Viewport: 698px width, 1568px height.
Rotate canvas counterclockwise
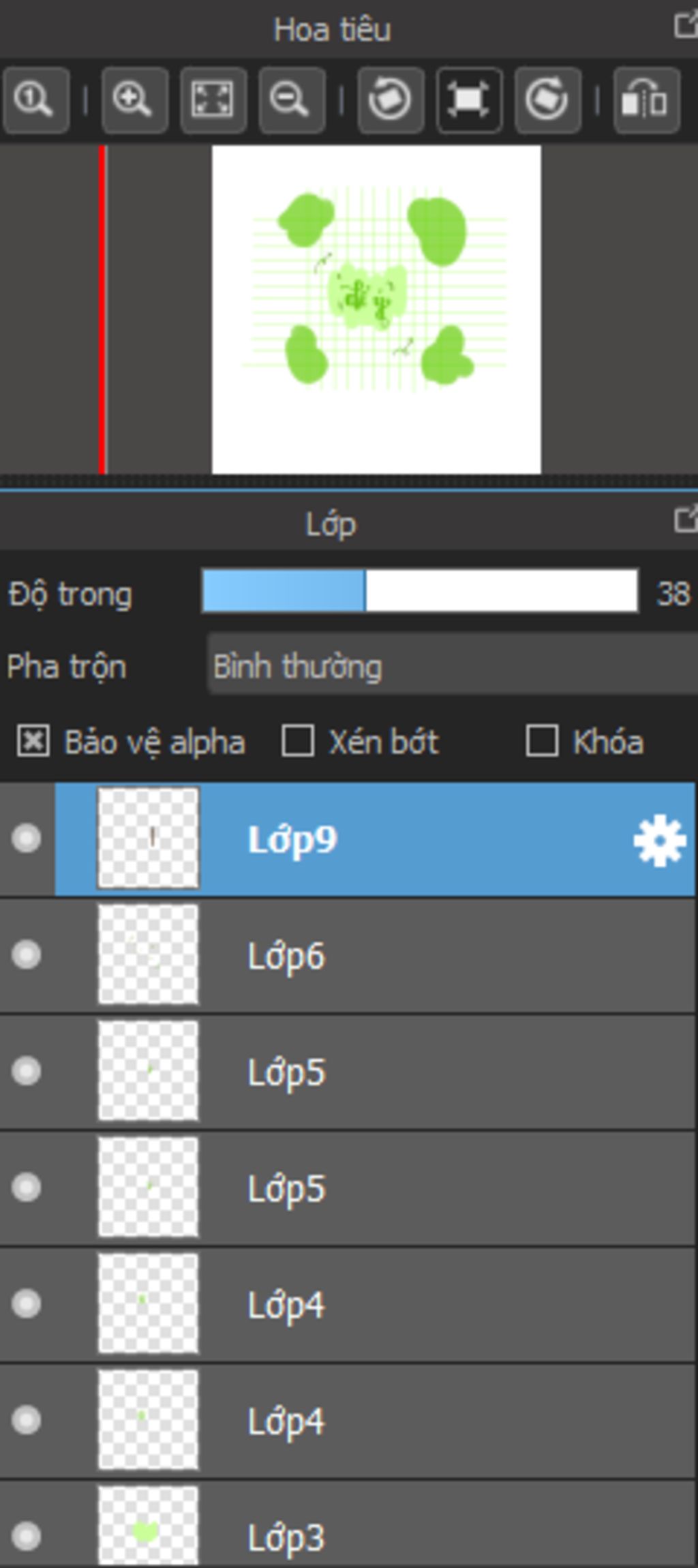click(x=391, y=100)
